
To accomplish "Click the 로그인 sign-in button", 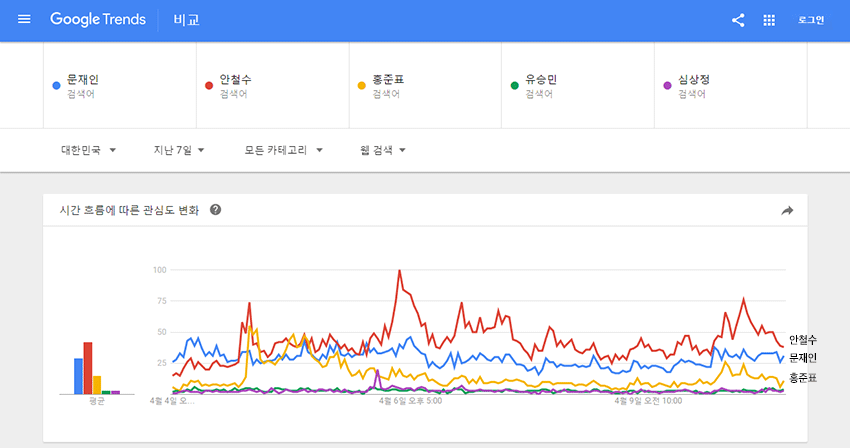I will point(811,20).
